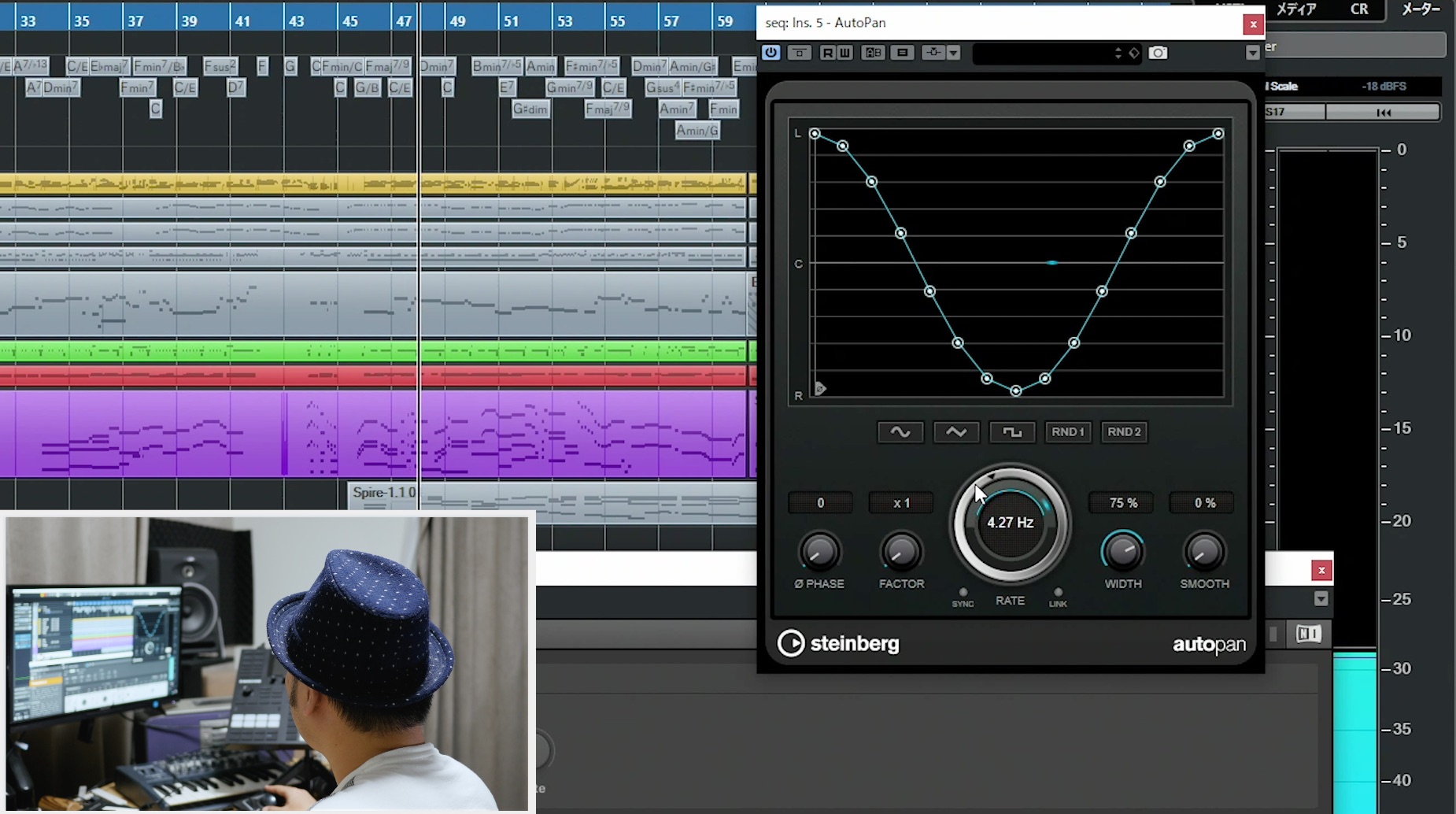Expand plugin functions menu arrow
The width and height of the screenshot is (1456, 814).
(1252, 53)
